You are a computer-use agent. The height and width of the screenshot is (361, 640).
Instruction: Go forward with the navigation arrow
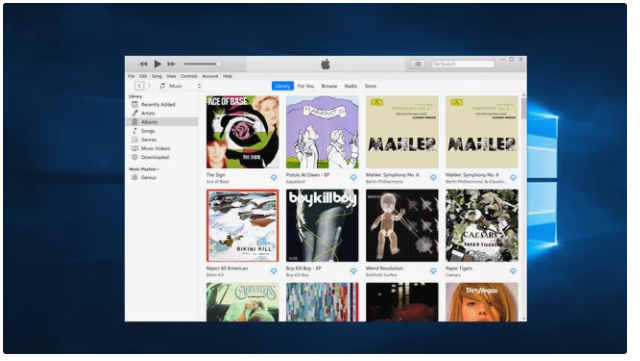point(150,86)
